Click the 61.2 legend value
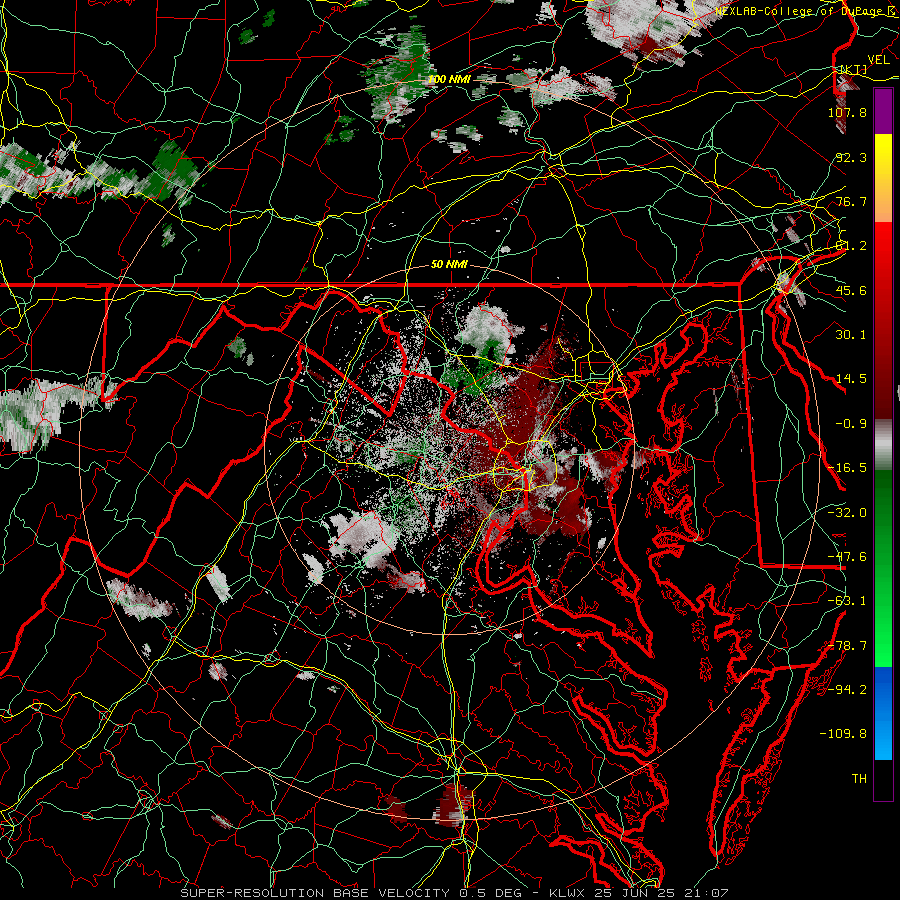Screen dimensions: 900x900 851,246
